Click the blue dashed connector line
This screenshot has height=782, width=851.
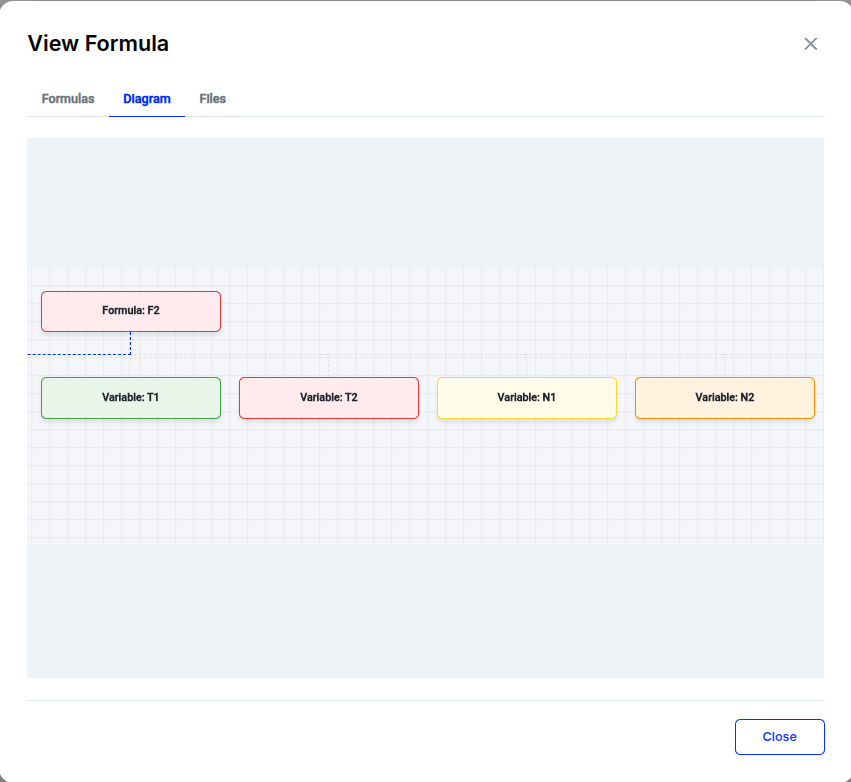[x=80, y=354]
